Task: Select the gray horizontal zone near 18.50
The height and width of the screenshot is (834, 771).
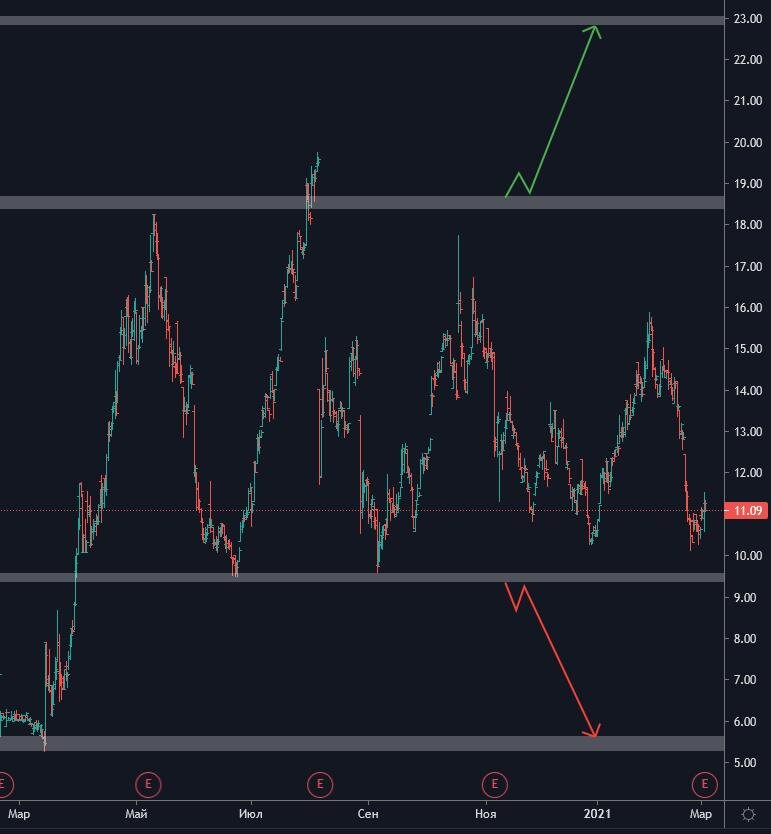Action: pyautogui.click(x=362, y=202)
